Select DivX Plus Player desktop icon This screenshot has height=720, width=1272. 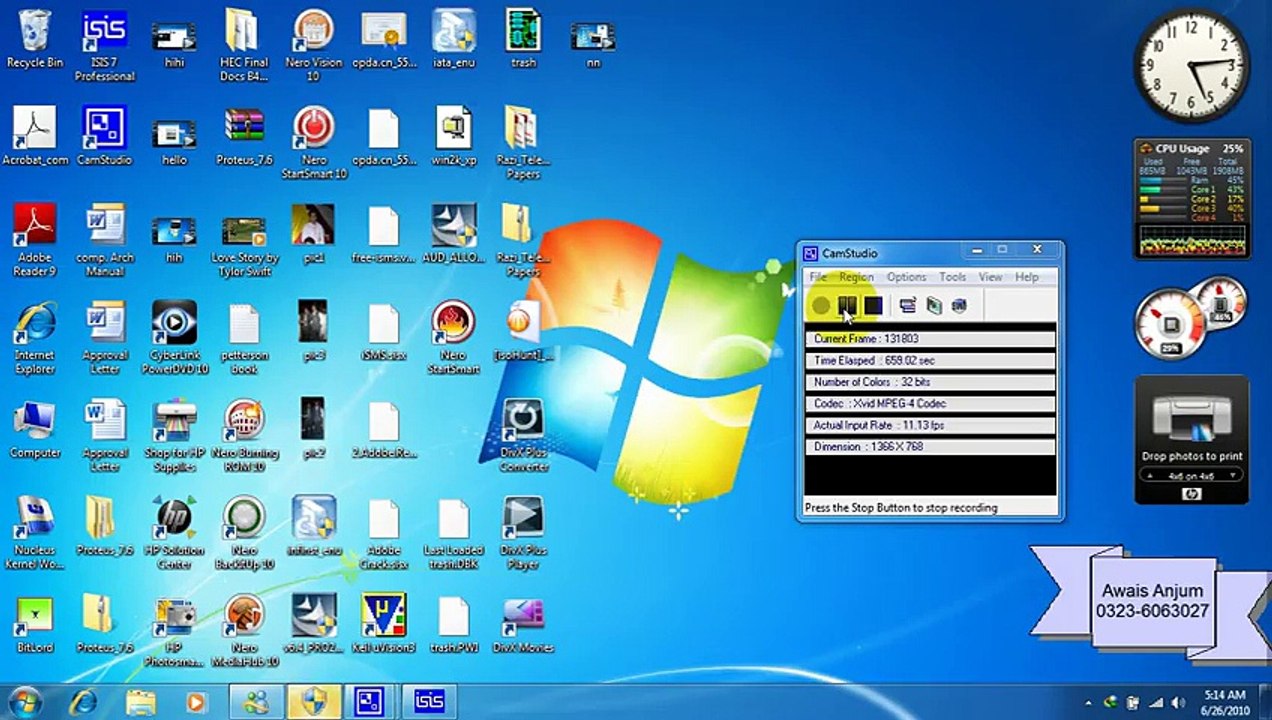pos(523,533)
